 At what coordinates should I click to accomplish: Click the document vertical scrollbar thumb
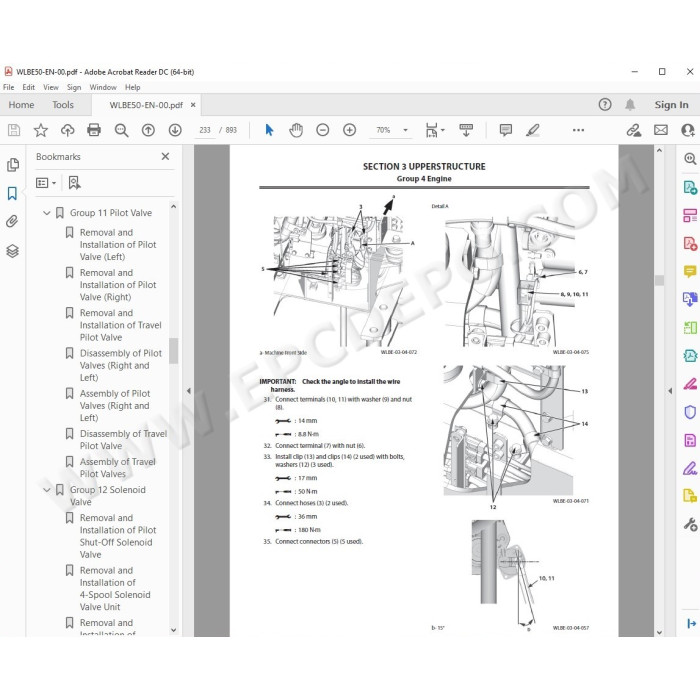tap(659, 280)
